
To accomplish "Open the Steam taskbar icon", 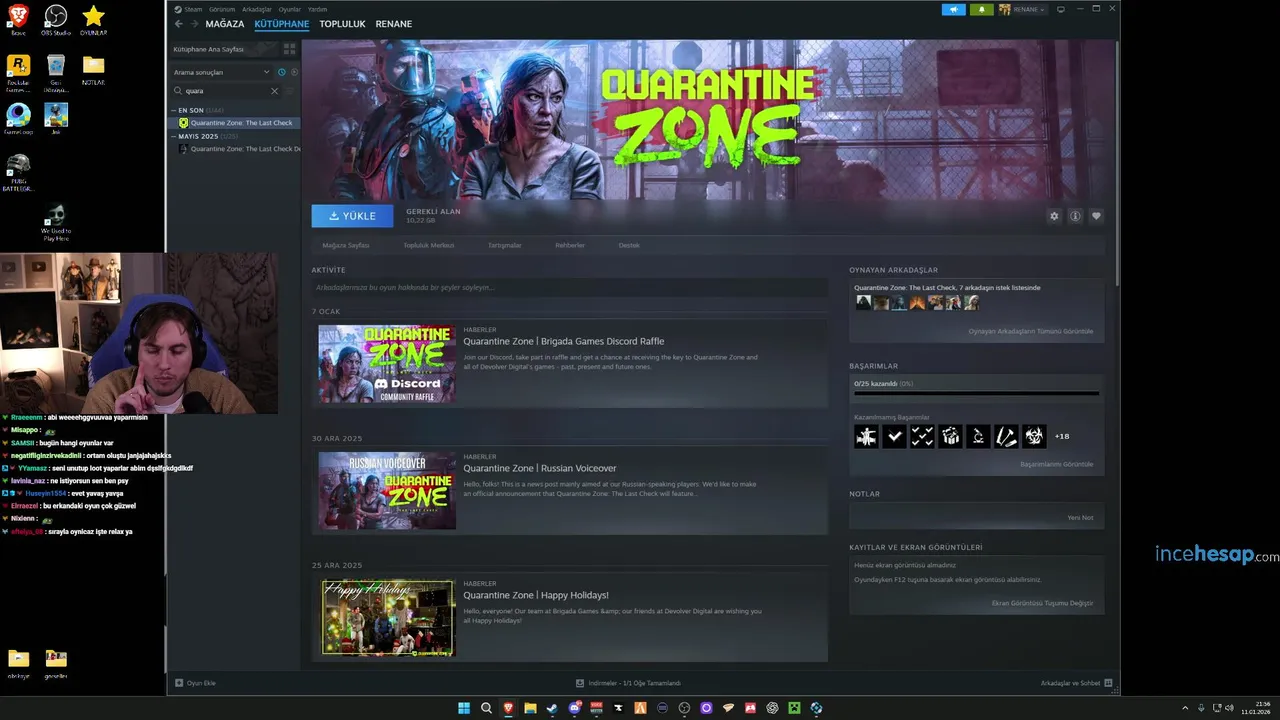I will pyautogui.click(x=552, y=708).
